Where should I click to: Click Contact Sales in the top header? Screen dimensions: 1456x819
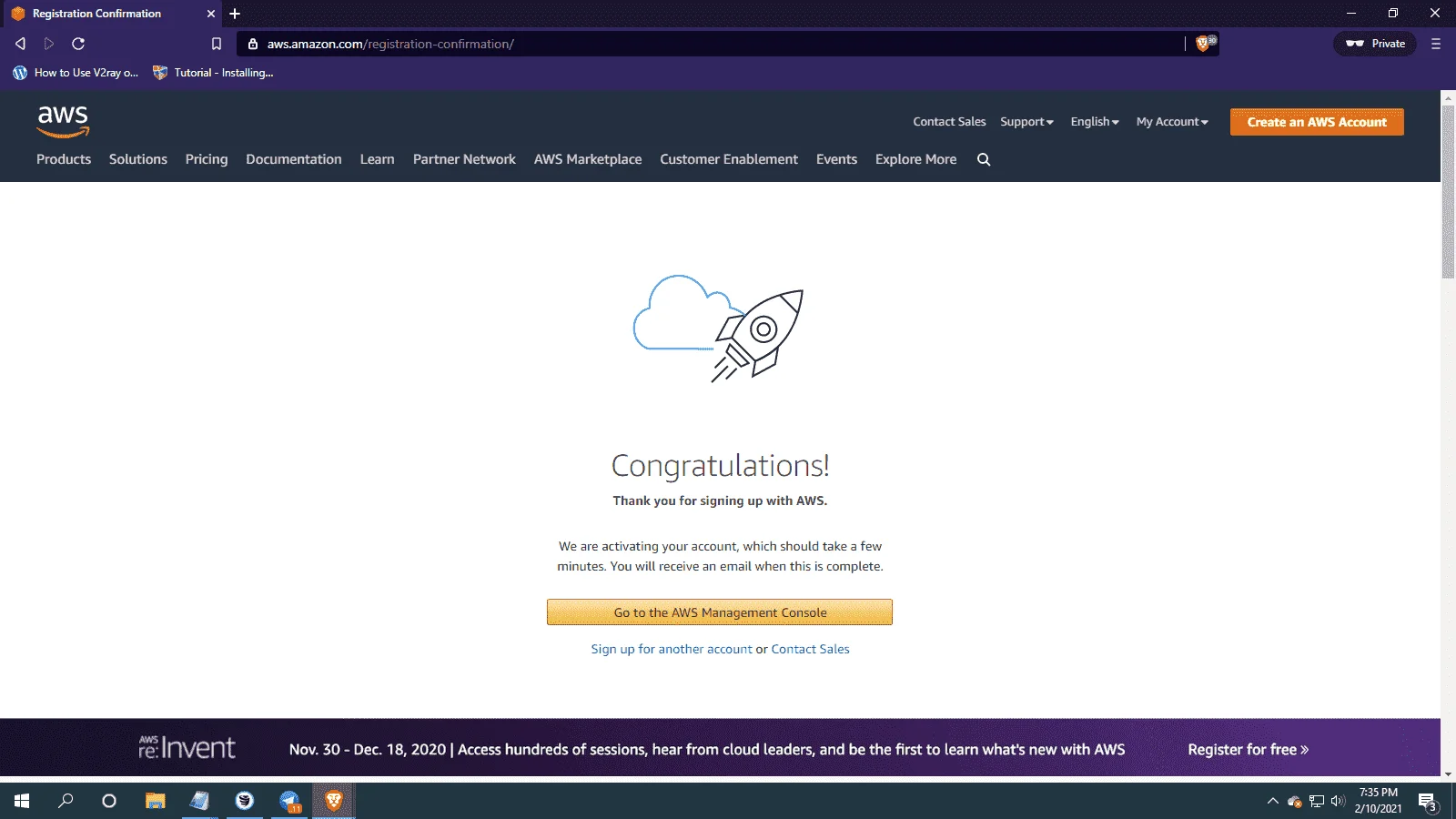click(x=949, y=122)
